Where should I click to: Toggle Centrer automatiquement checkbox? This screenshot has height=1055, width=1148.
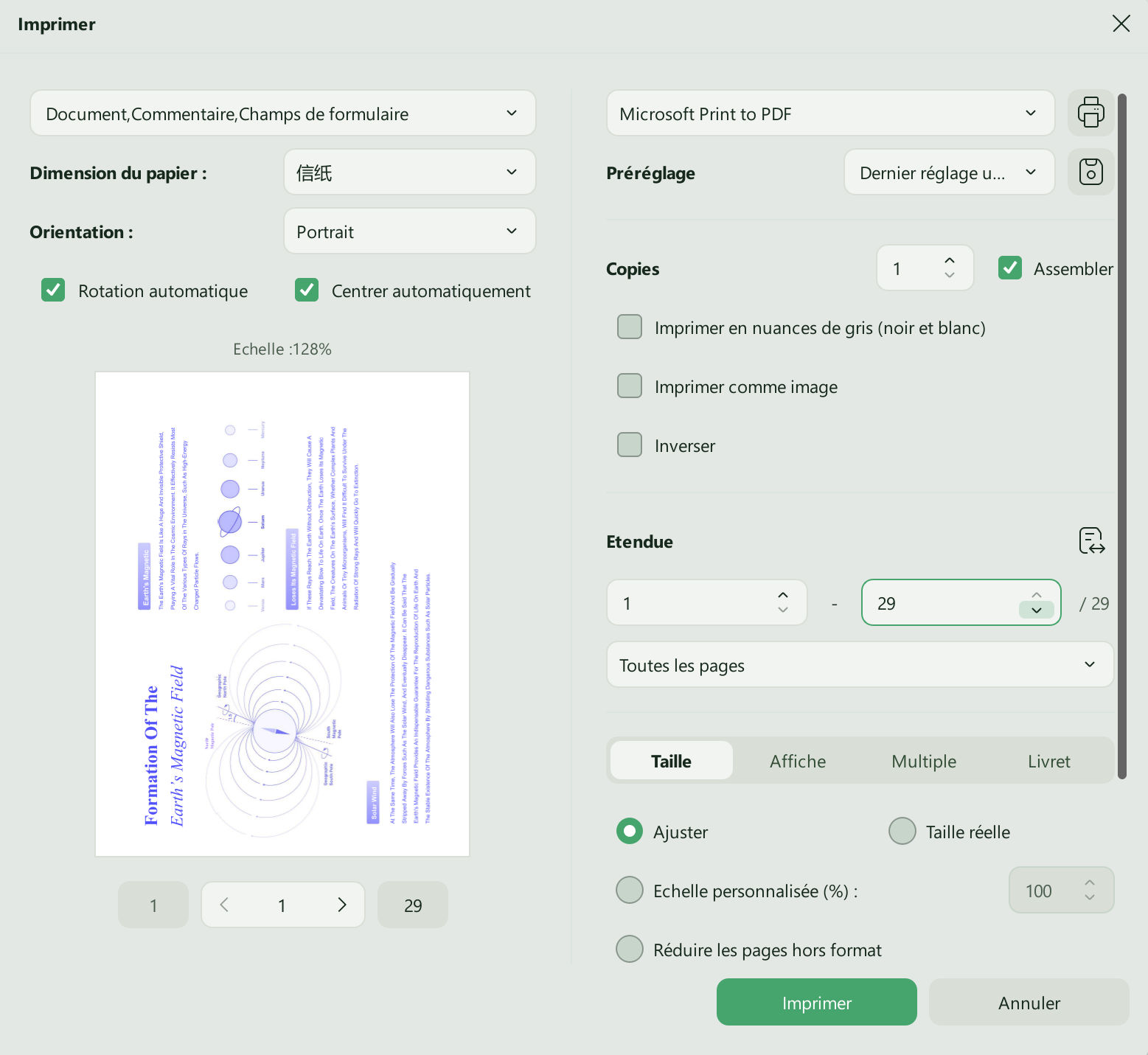point(307,290)
